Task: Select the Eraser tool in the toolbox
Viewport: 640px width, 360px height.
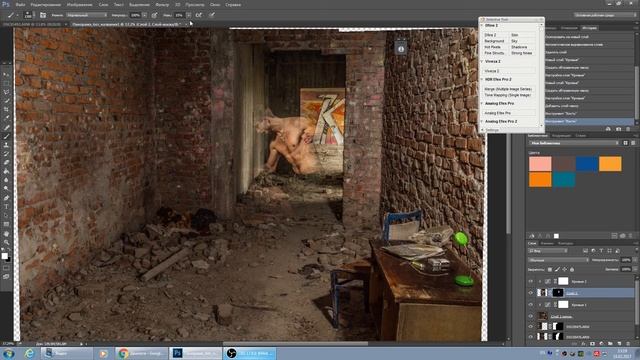Action: point(7,162)
